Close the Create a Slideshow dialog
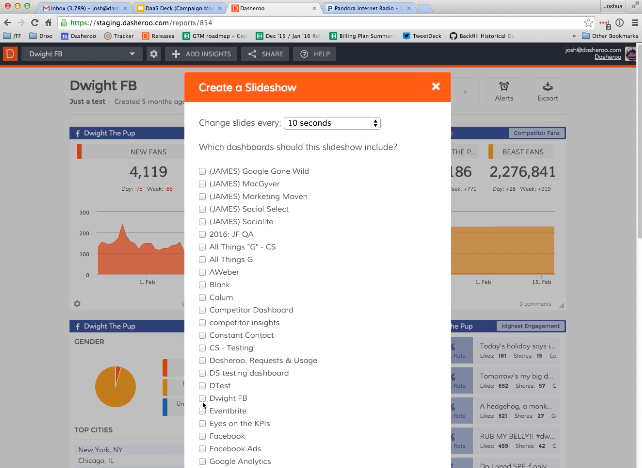The height and width of the screenshot is (468, 642). [x=436, y=86]
